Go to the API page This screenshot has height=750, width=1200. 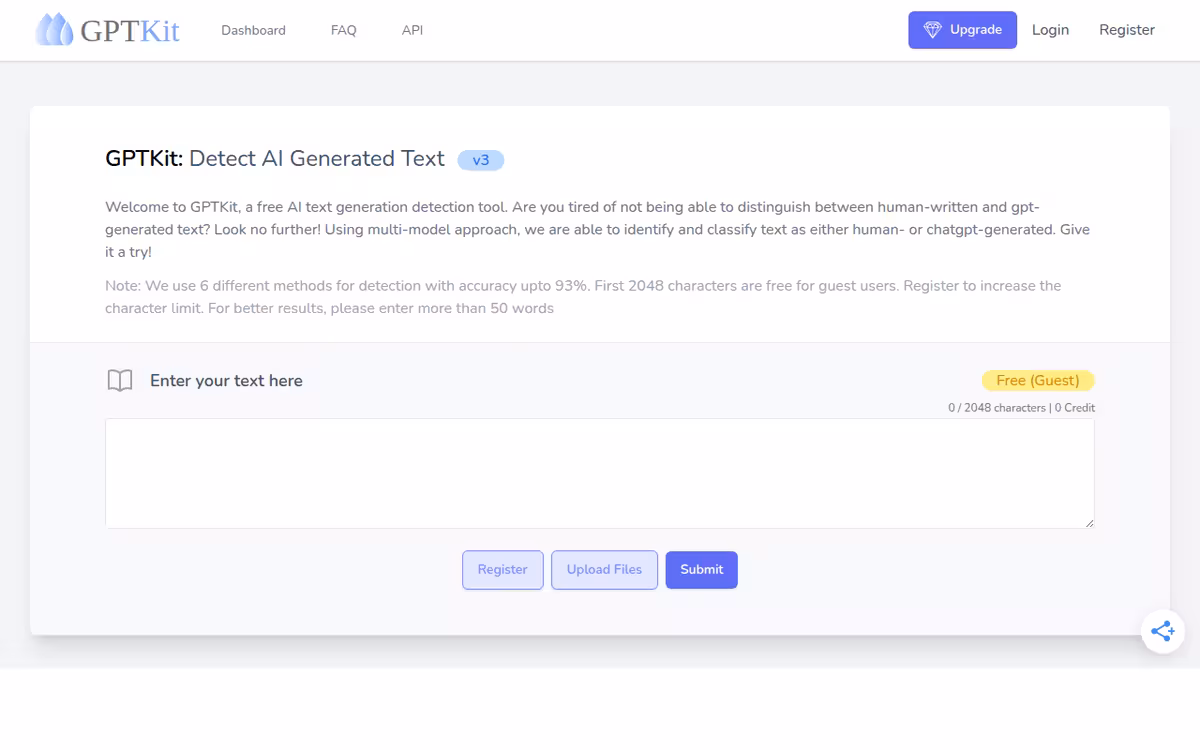pyautogui.click(x=412, y=30)
